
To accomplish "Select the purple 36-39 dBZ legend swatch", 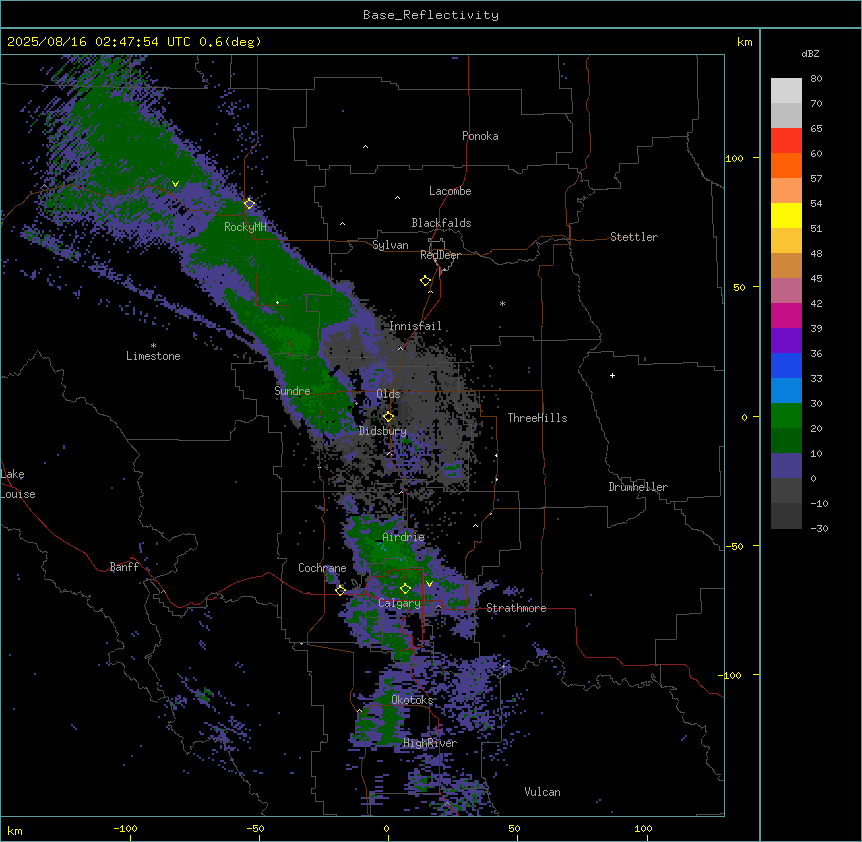I will tap(786, 341).
